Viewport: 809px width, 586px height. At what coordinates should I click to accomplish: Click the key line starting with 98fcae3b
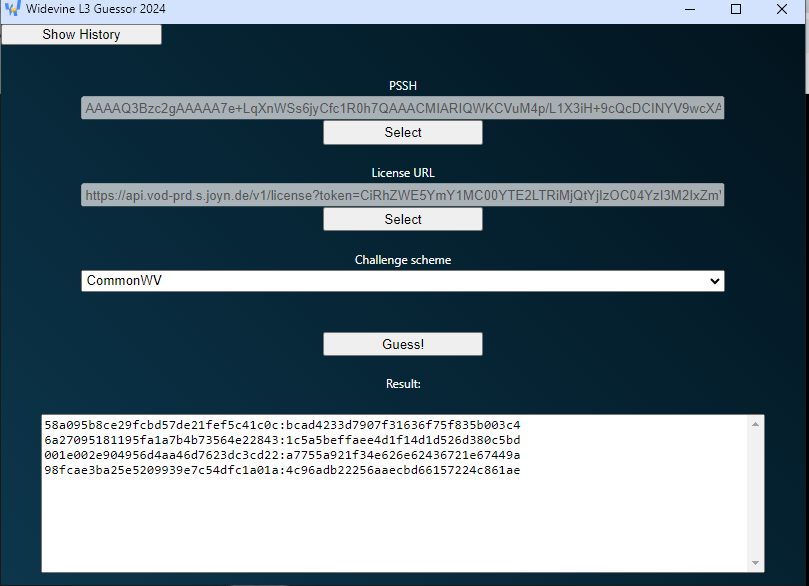282,470
